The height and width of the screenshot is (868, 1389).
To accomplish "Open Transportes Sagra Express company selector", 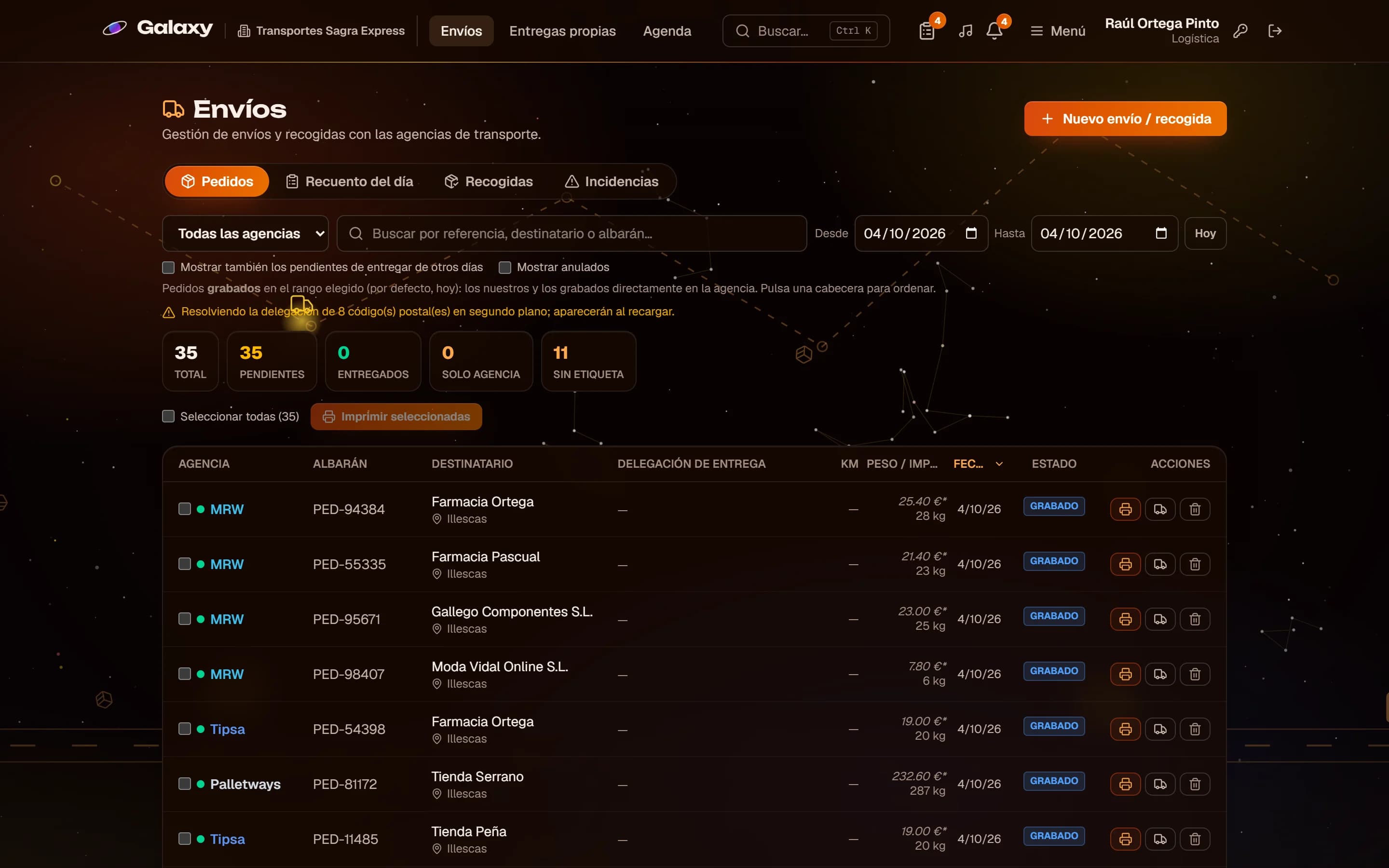I will pyautogui.click(x=321, y=31).
